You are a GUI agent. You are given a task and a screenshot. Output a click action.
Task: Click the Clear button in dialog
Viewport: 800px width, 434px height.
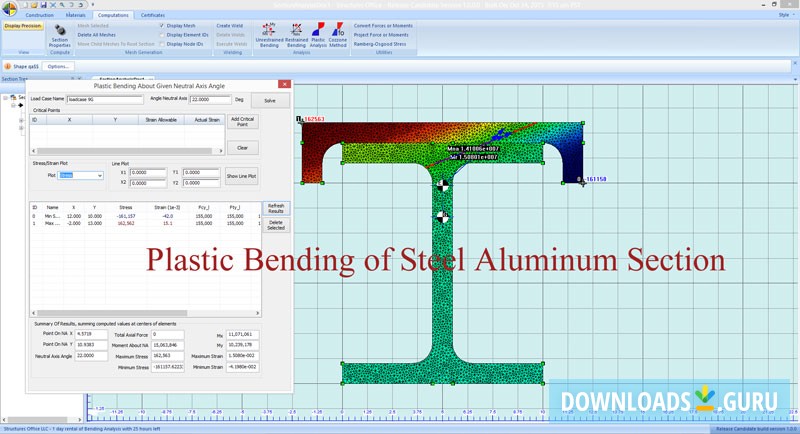[x=242, y=148]
